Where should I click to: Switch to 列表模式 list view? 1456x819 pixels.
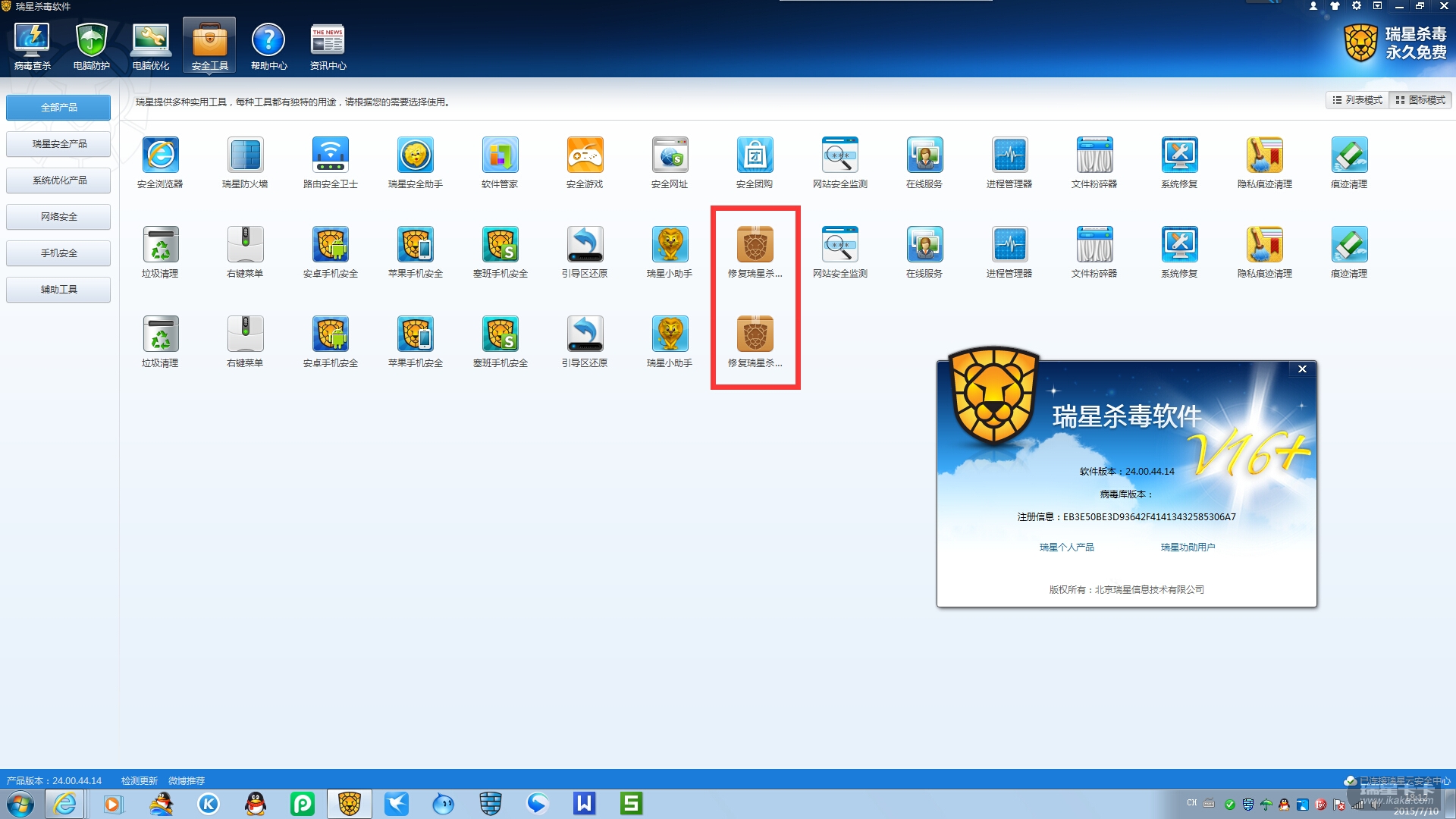click(x=1357, y=100)
